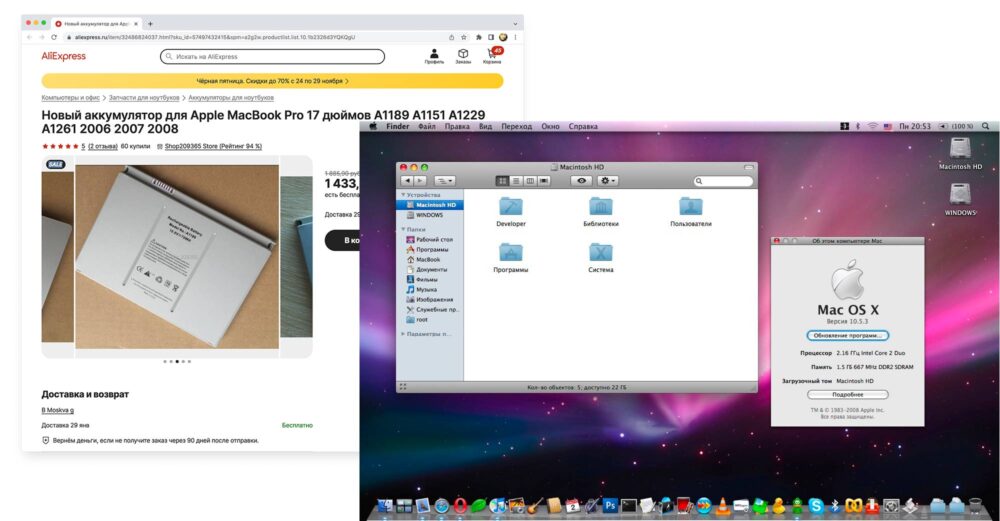Open the Finder gear action dropdown
The width and height of the screenshot is (1000, 521).
pos(608,181)
